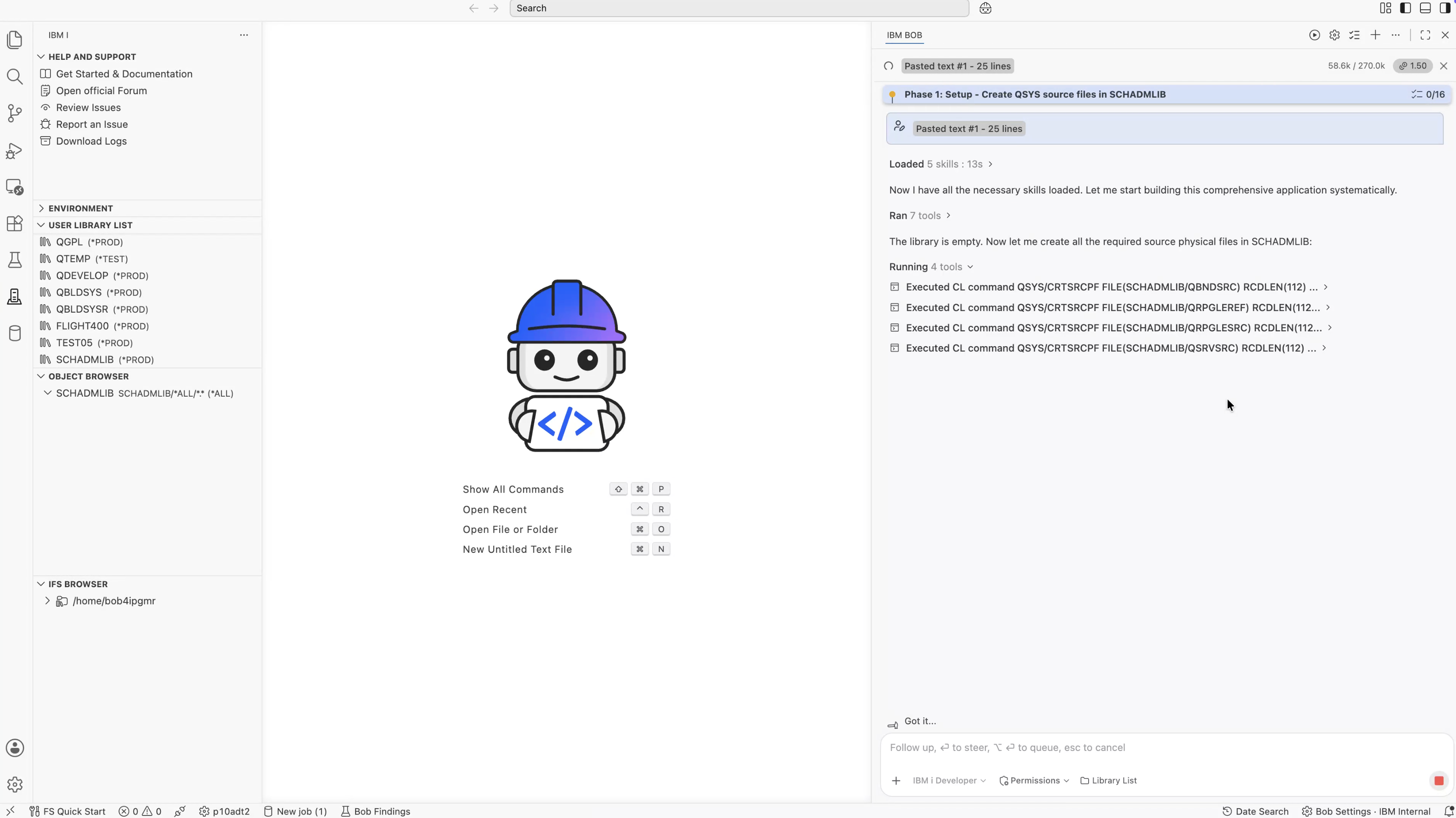Screen dimensions: 1456x818
Task: Start a new BOB chat with plus
Action: tap(1375, 35)
